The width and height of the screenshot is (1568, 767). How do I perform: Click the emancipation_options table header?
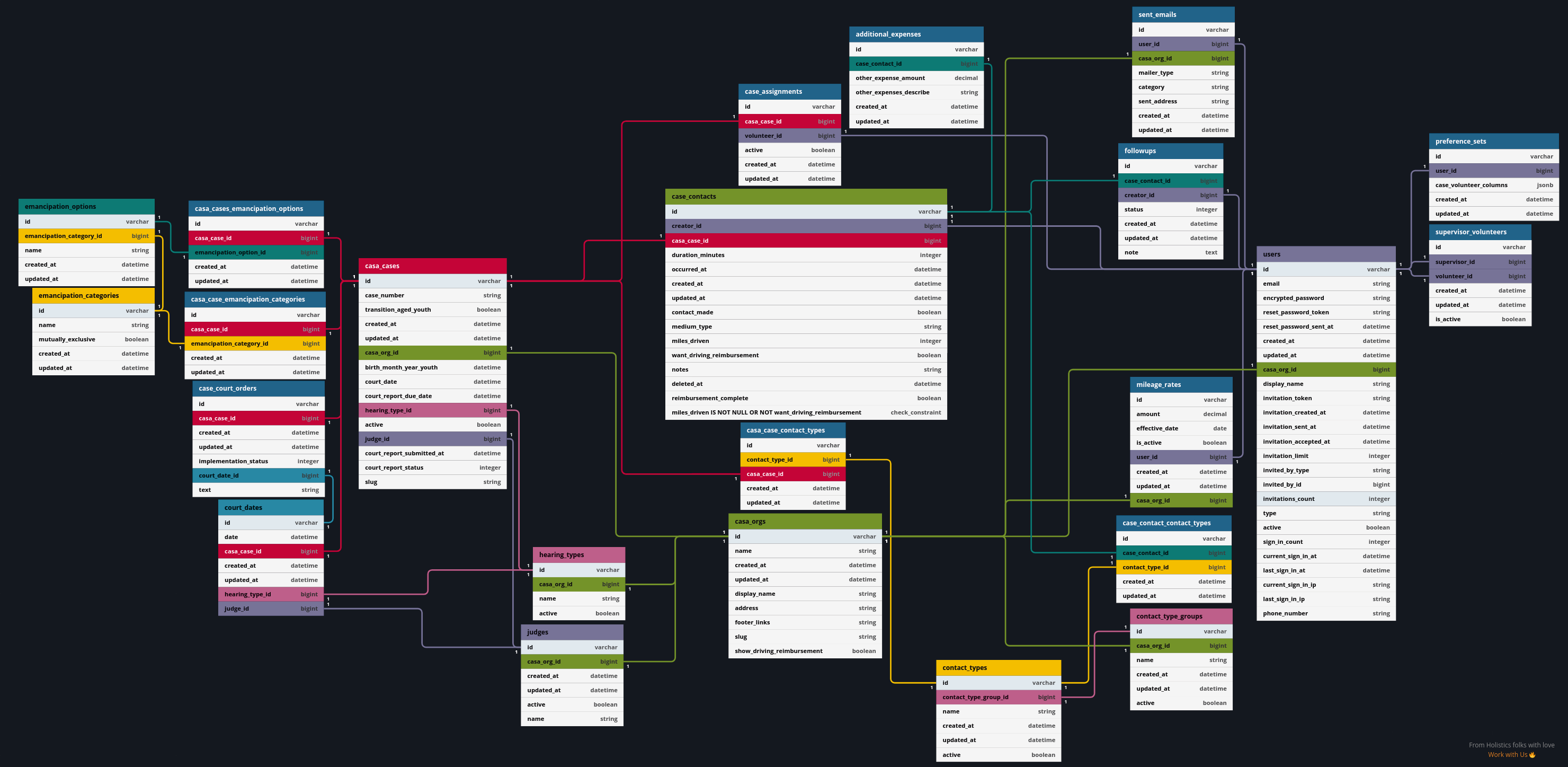click(86, 207)
